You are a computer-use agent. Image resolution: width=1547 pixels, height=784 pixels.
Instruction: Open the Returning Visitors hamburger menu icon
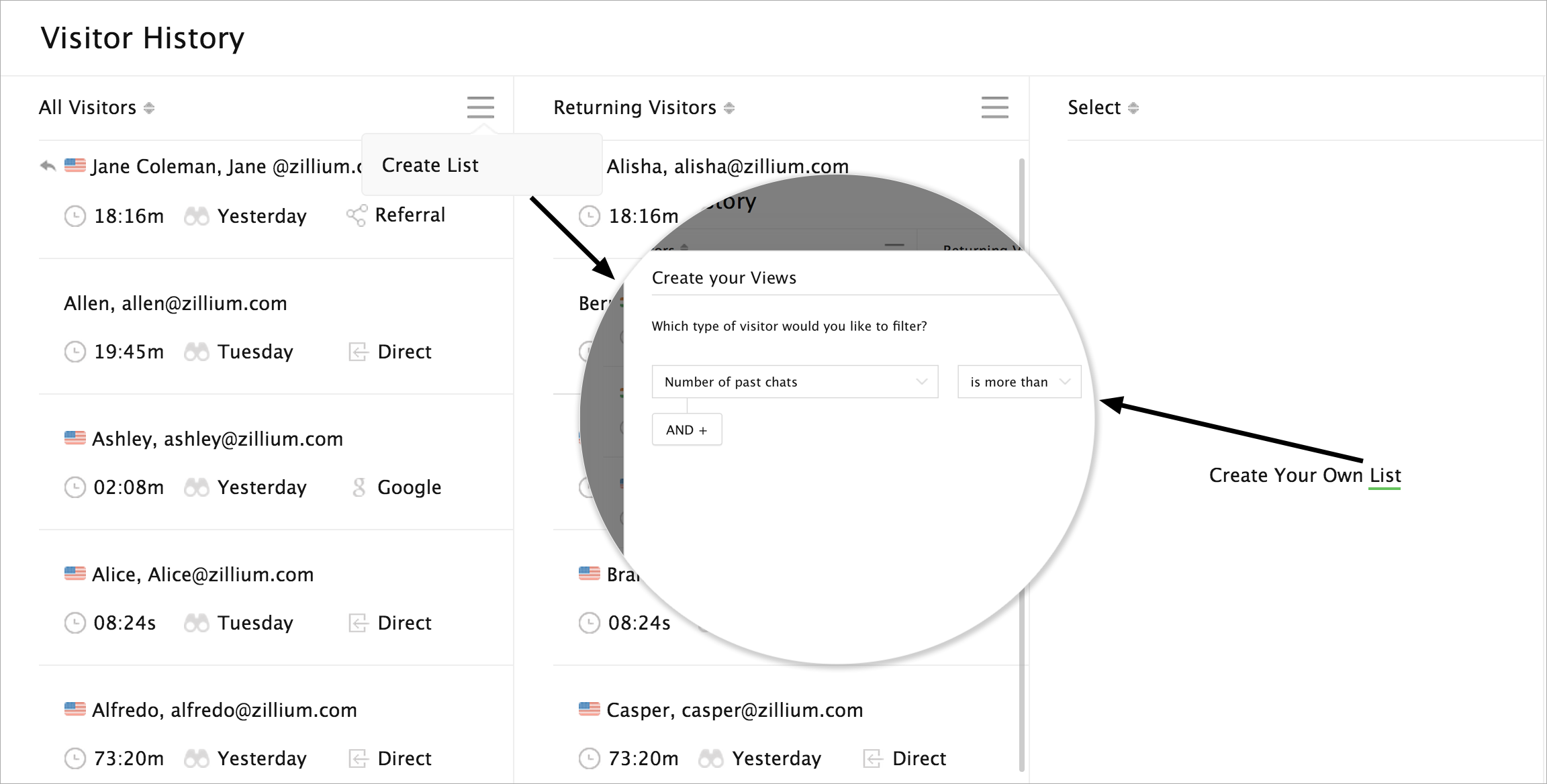(x=994, y=107)
